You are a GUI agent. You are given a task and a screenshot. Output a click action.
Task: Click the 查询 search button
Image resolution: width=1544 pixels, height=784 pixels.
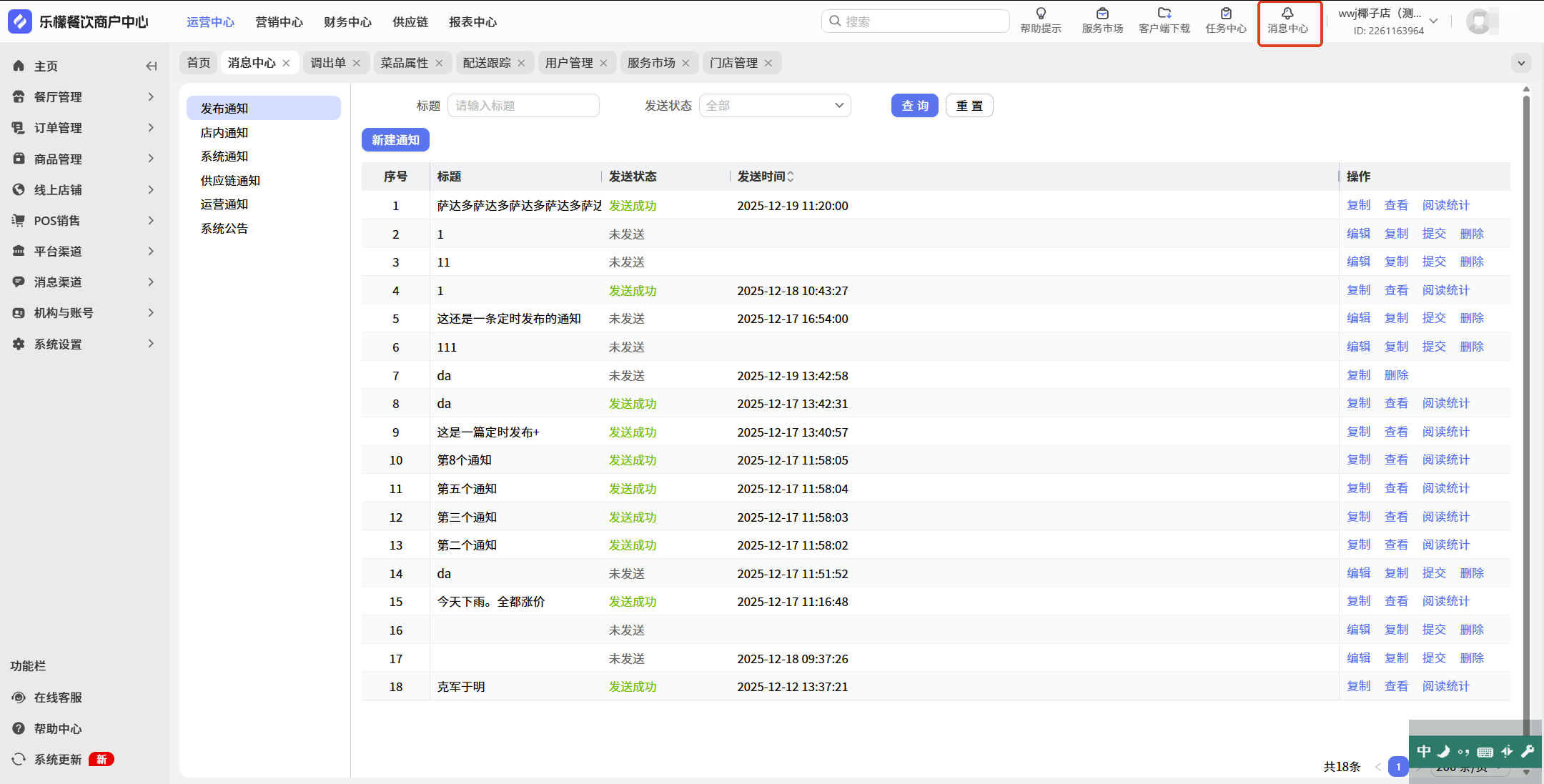[x=914, y=106]
